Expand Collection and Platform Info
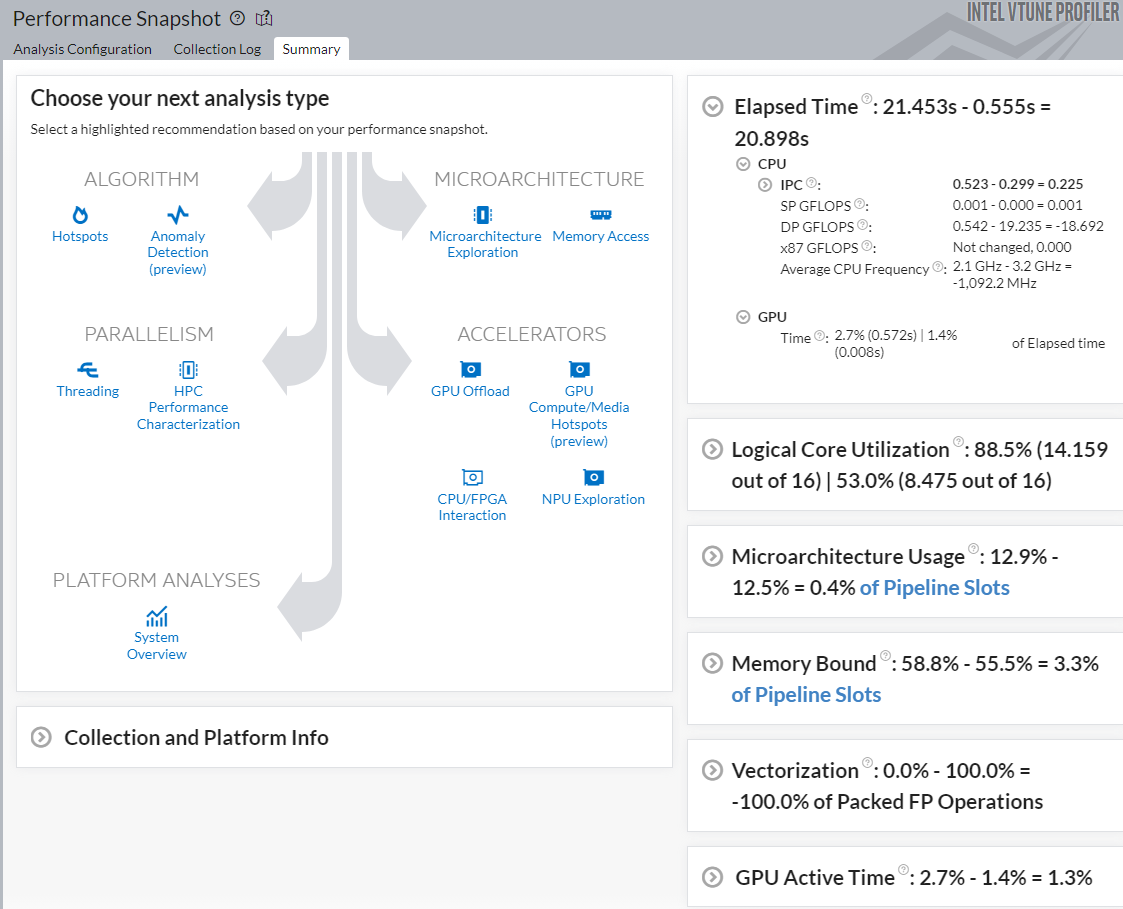1123x909 pixels. [x=41, y=738]
